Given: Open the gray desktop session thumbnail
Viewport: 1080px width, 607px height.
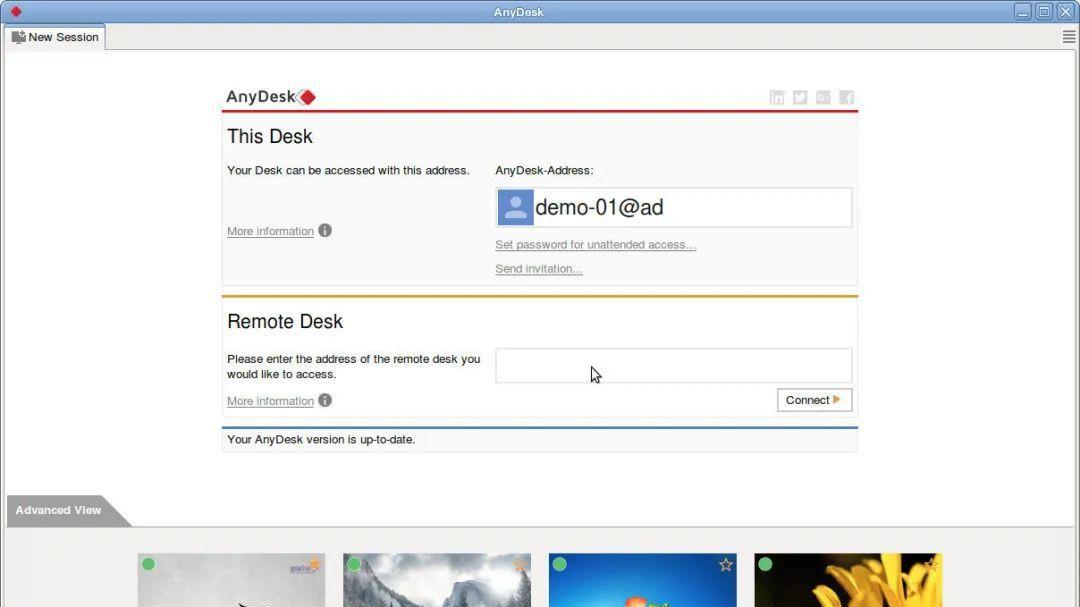Looking at the screenshot, I should (x=231, y=580).
